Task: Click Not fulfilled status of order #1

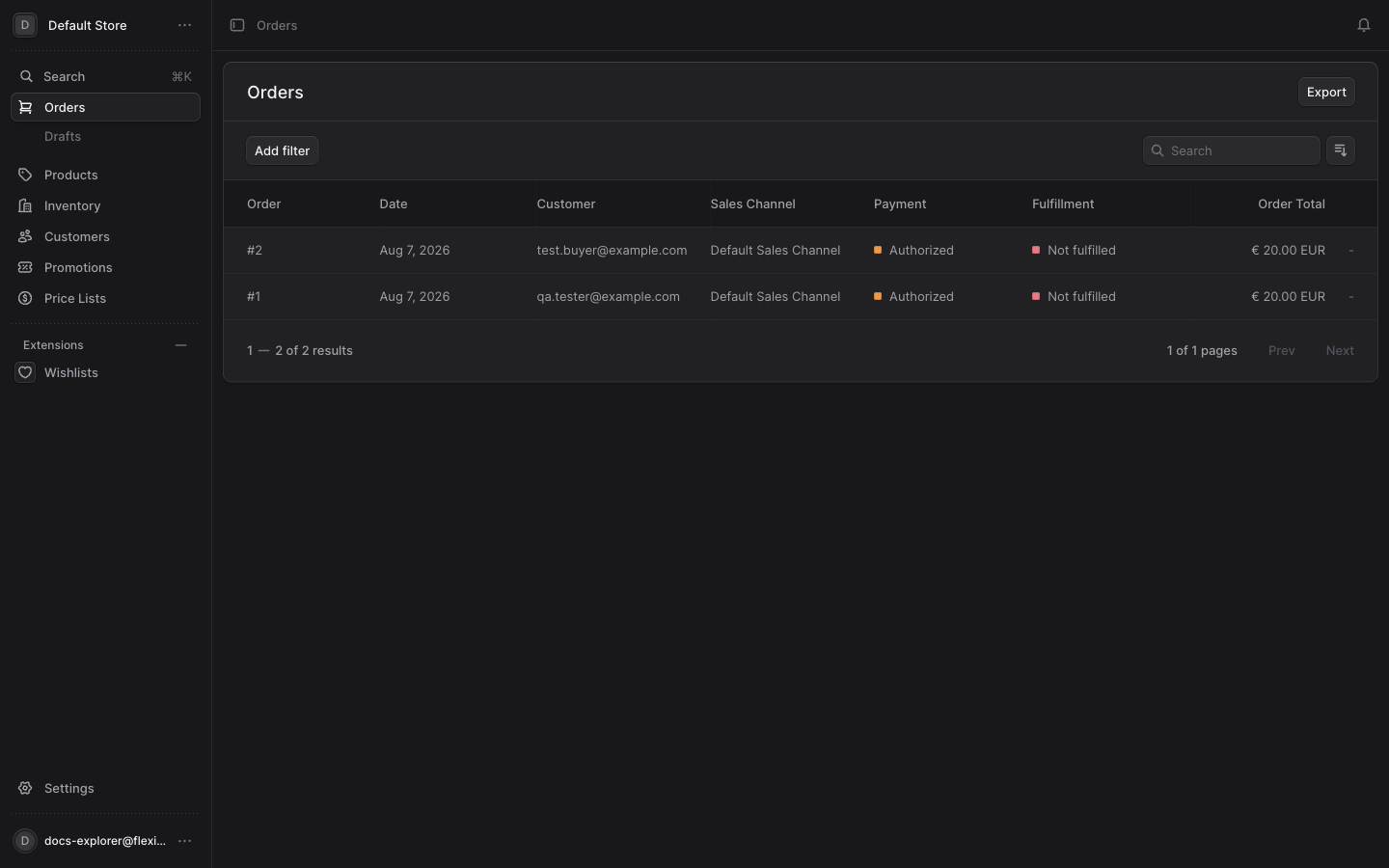Action: click(1074, 296)
